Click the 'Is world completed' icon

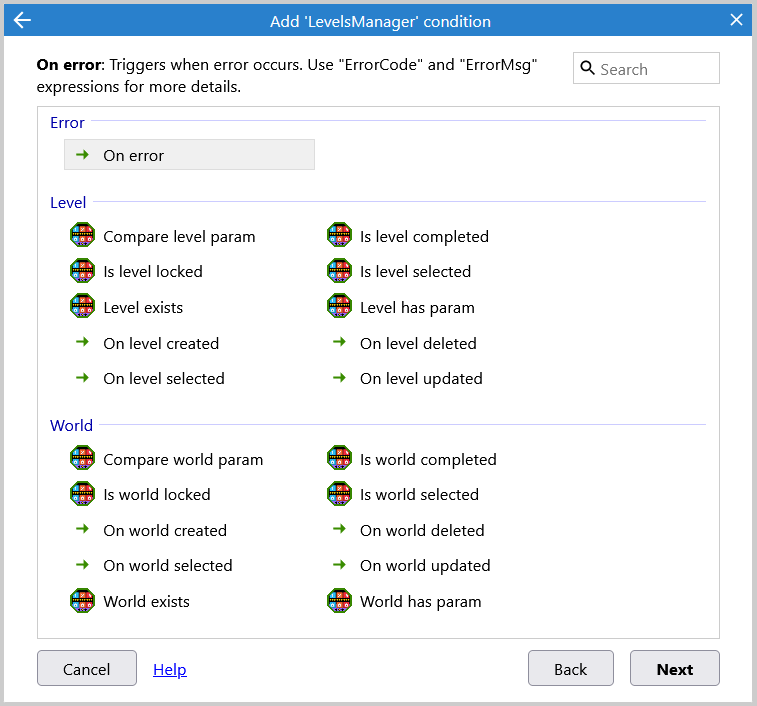pos(339,459)
